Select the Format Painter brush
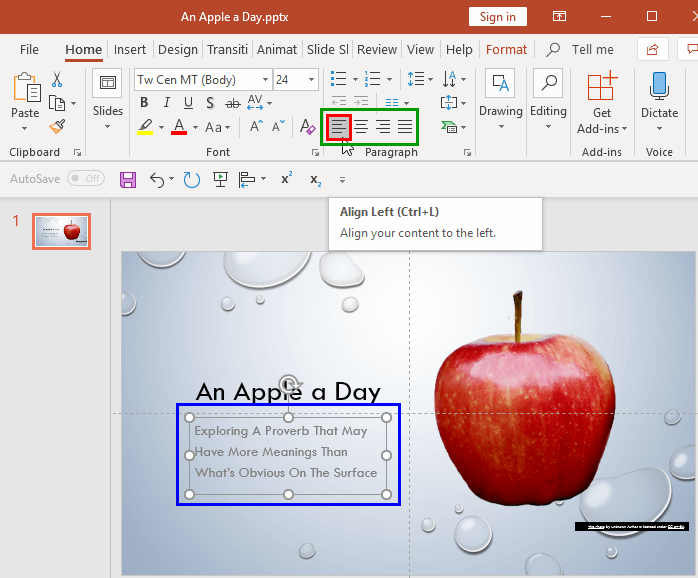This screenshot has height=578, width=698. (57, 126)
